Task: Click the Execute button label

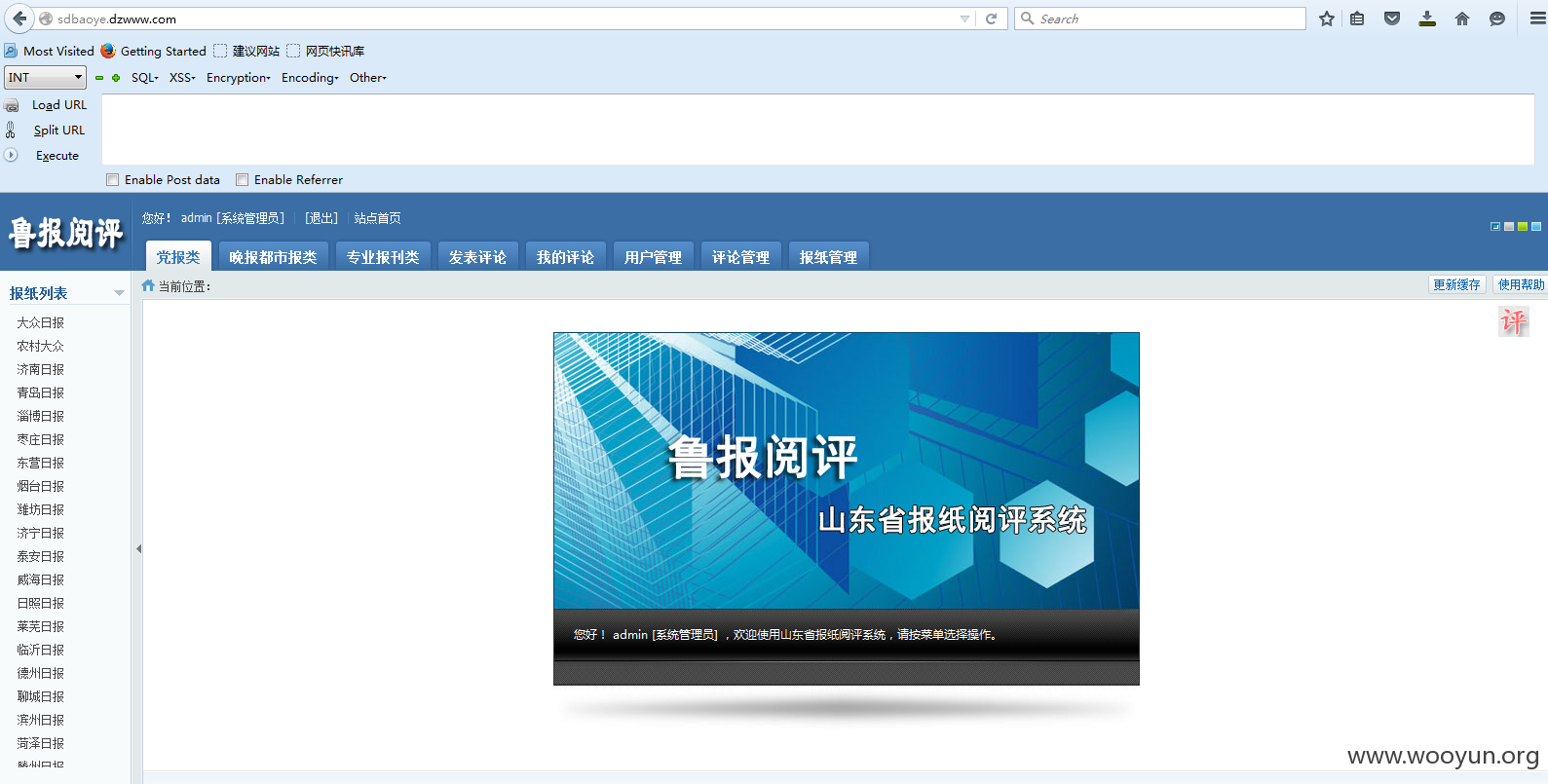Action: click(x=57, y=156)
